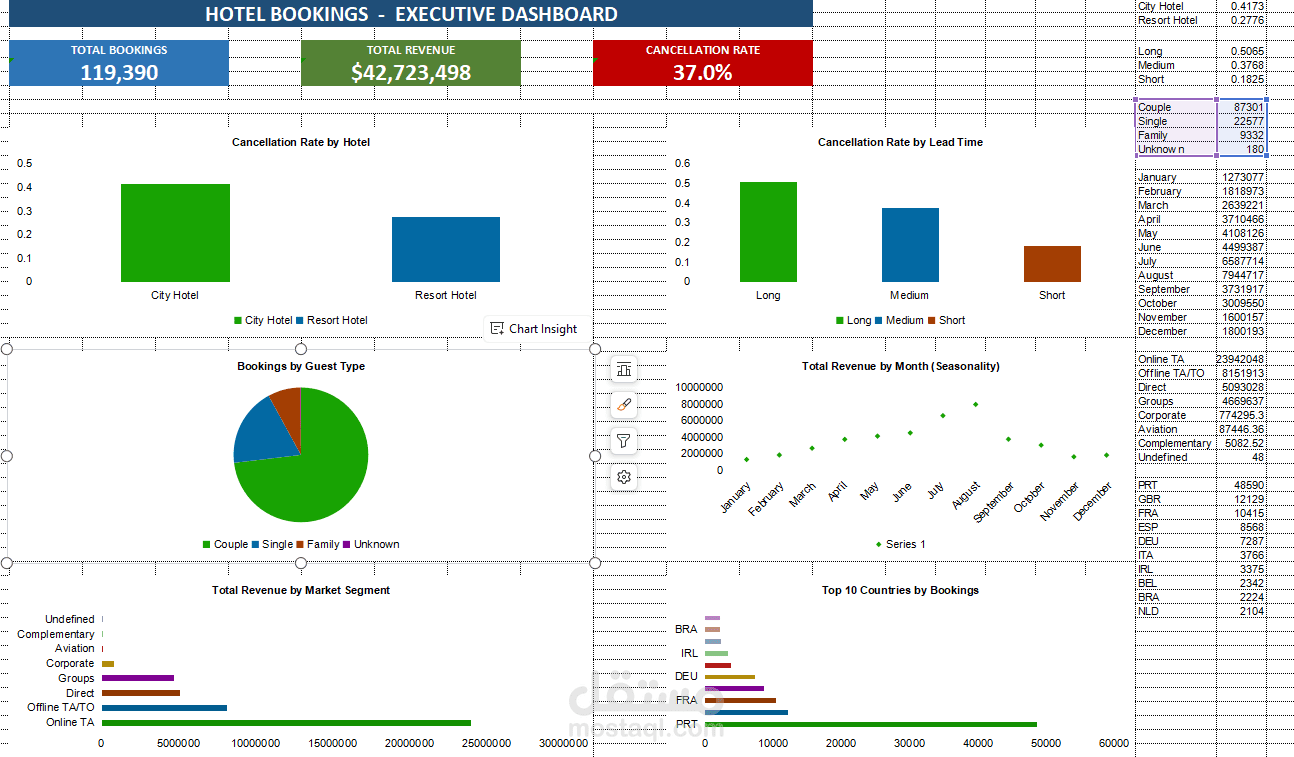Select the Groups revenue bar

[x=138, y=678]
